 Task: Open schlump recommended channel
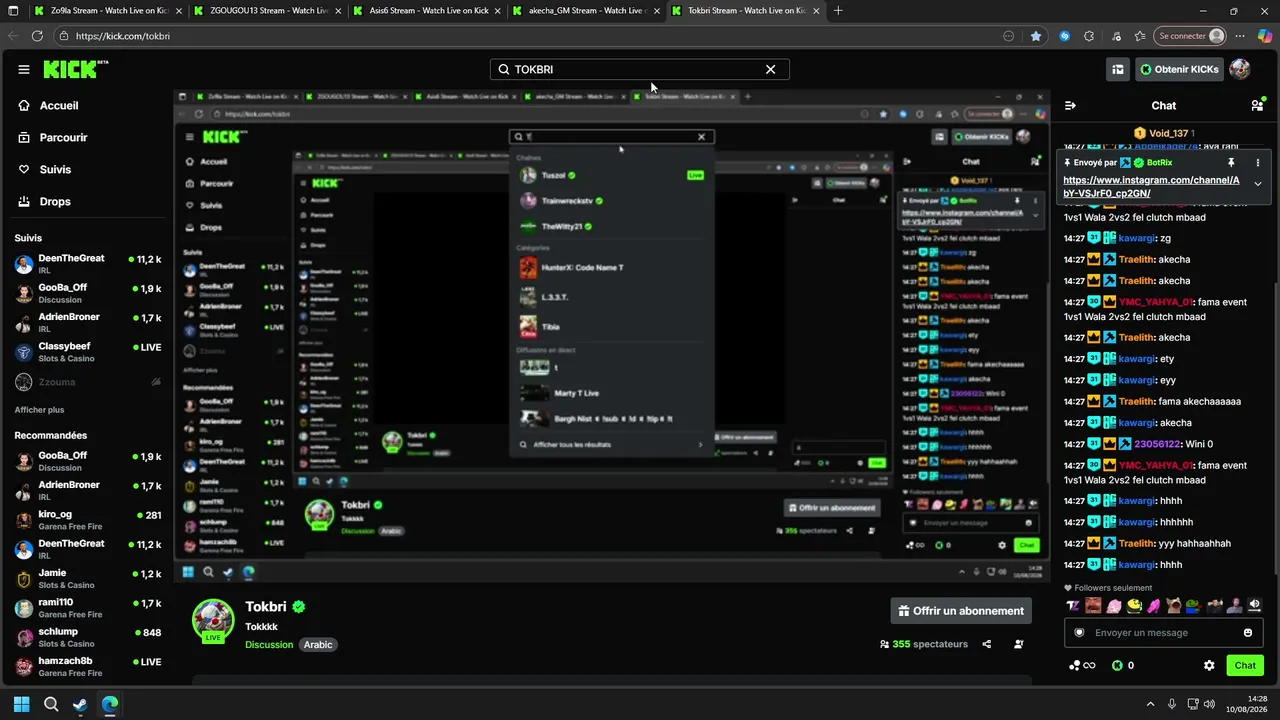pos(88,638)
